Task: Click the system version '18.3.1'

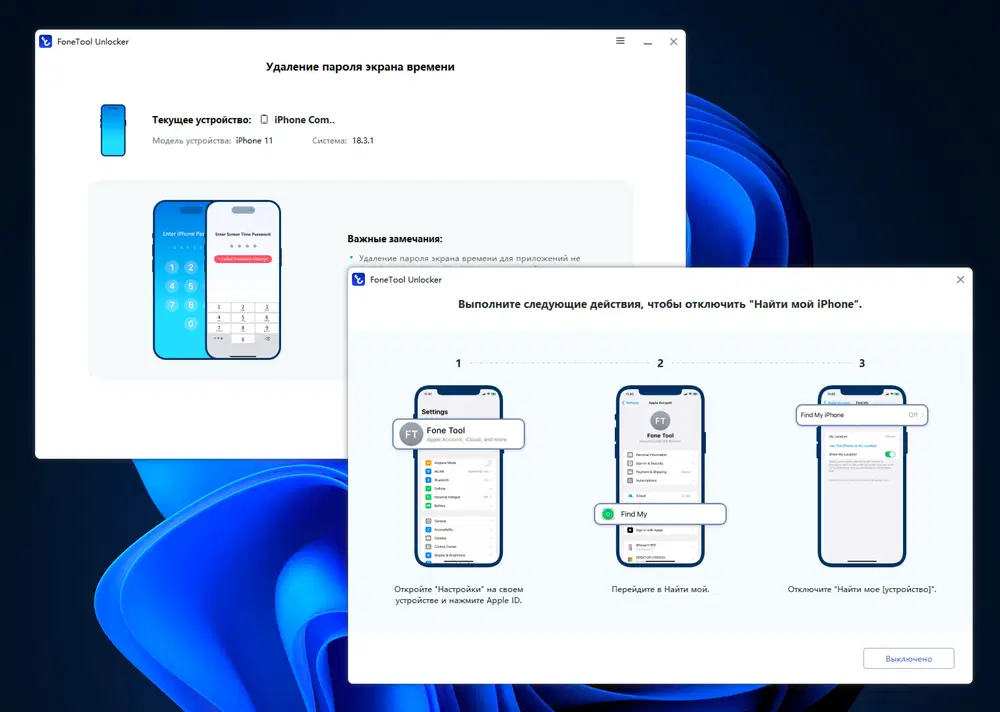Action: [362, 140]
